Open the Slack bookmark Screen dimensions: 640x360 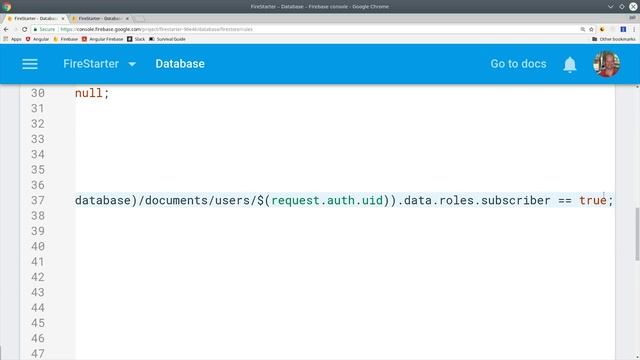(136, 39)
